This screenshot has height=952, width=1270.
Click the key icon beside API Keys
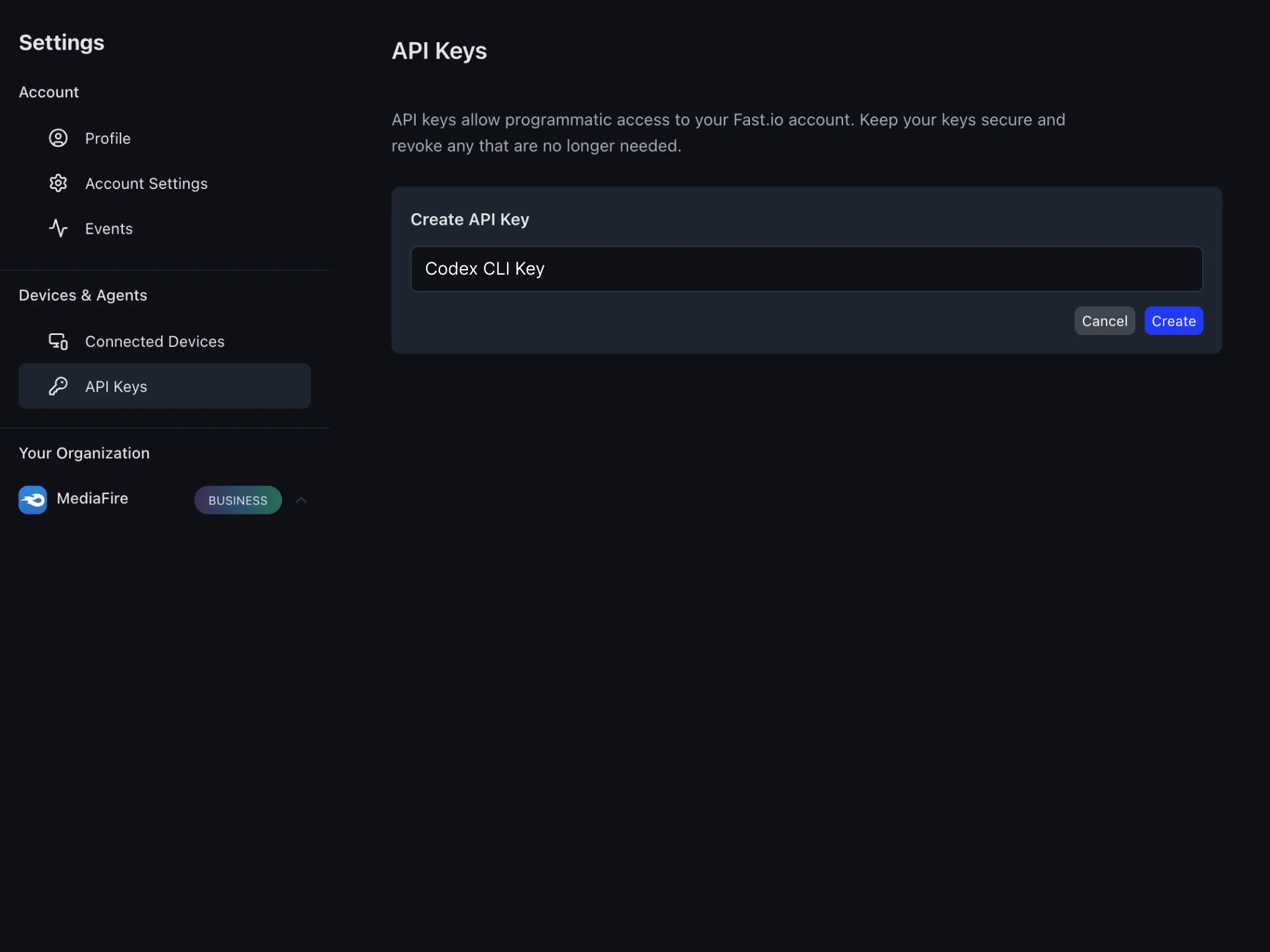coord(58,386)
